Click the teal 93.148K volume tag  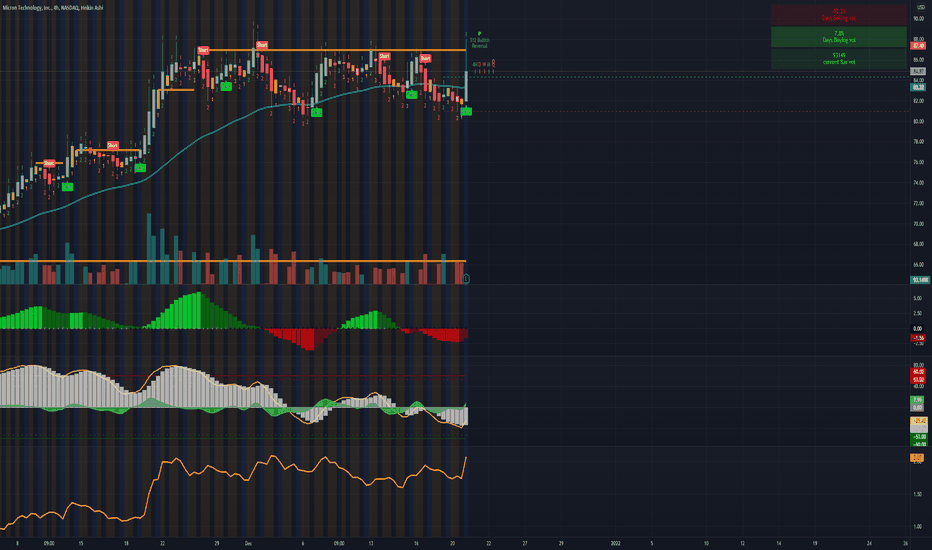[920, 280]
